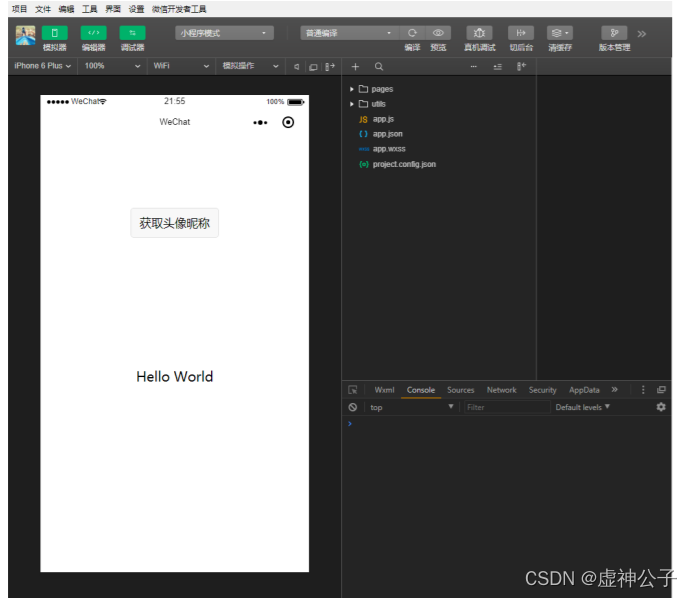The height and width of the screenshot is (598, 692).
Task: Toggle the Editor panel button
Action: click(93, 33)
